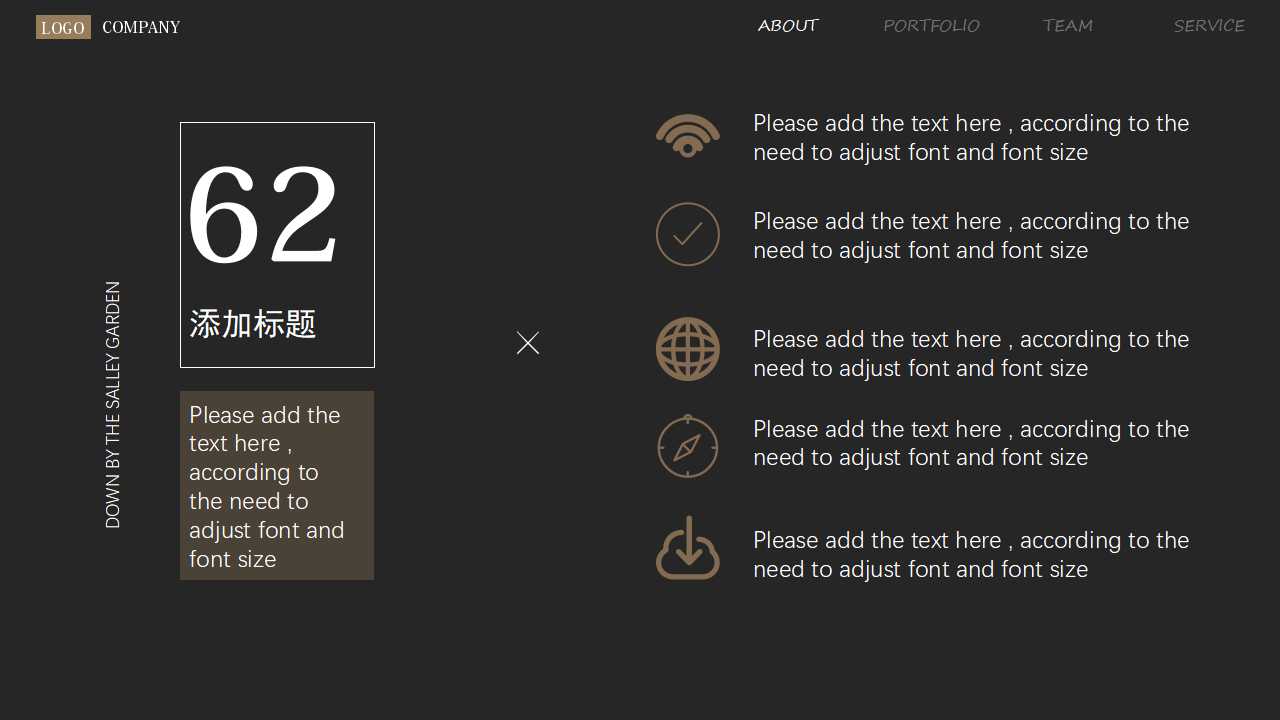
Task: Click the text next to the cloud download icon
Action: pos(970,554)
